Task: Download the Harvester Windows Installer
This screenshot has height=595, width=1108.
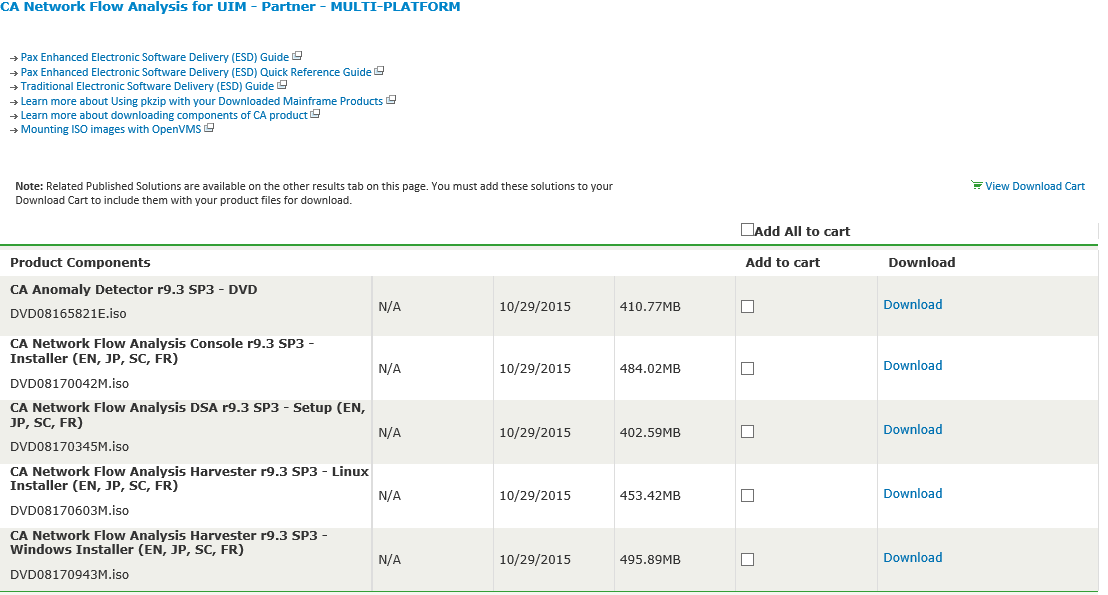Action: (x=912, y=558)
